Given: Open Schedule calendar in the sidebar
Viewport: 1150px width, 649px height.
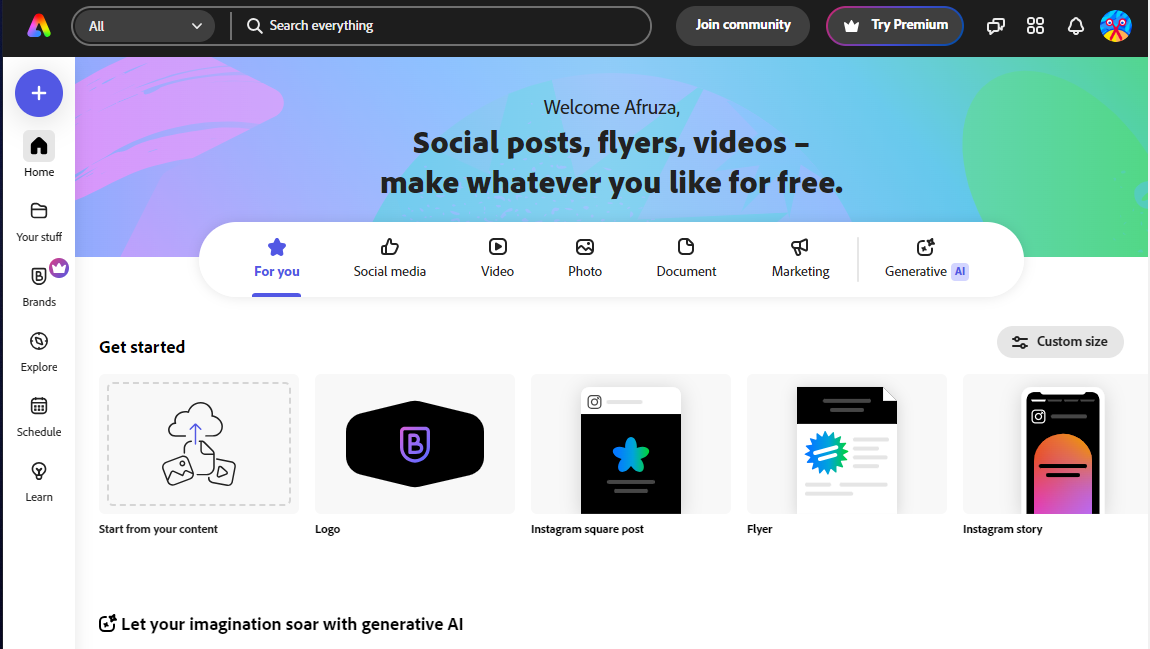Looking at the screenshot, I should (39, 417).
